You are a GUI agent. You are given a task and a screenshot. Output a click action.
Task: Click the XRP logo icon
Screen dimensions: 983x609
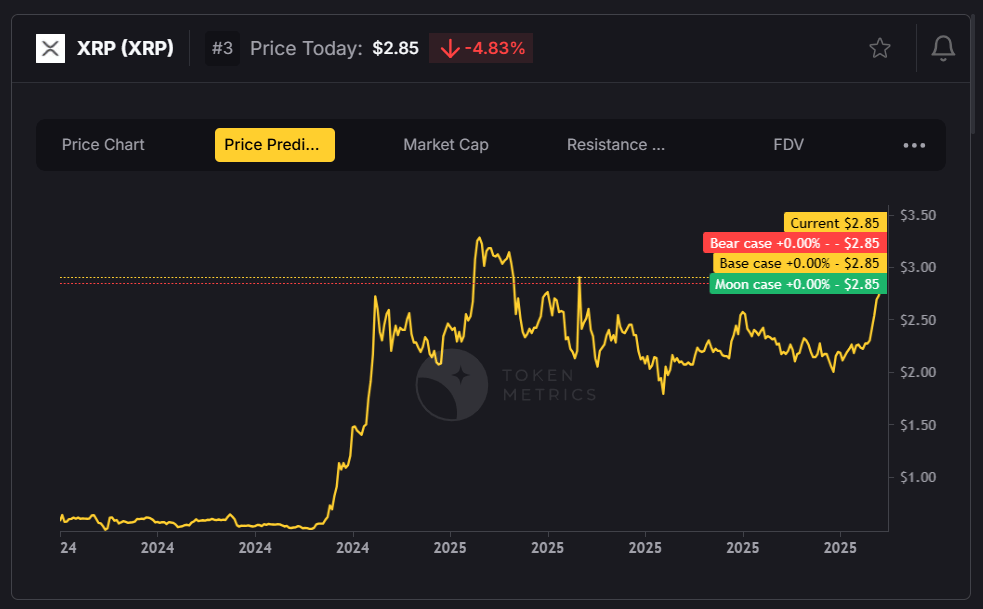point(50,48)
